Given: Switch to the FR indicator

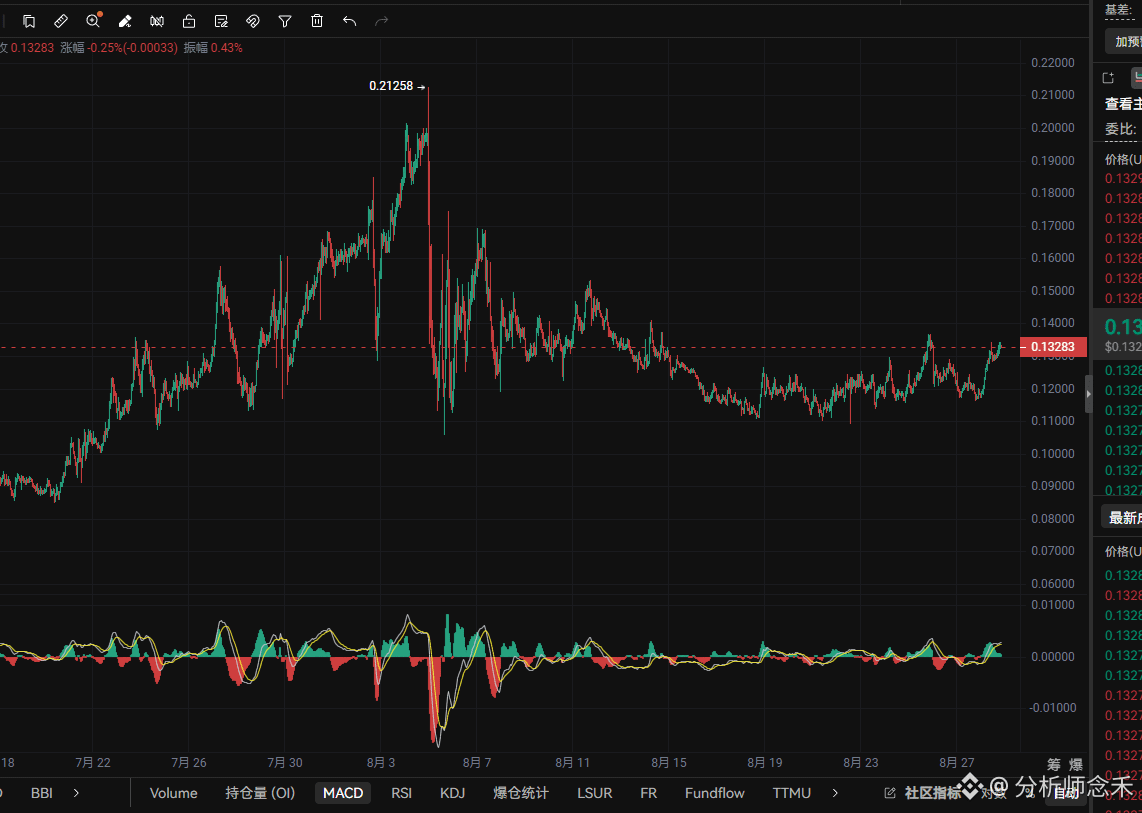Looking at the screenshot, I should tap(648, 793).
